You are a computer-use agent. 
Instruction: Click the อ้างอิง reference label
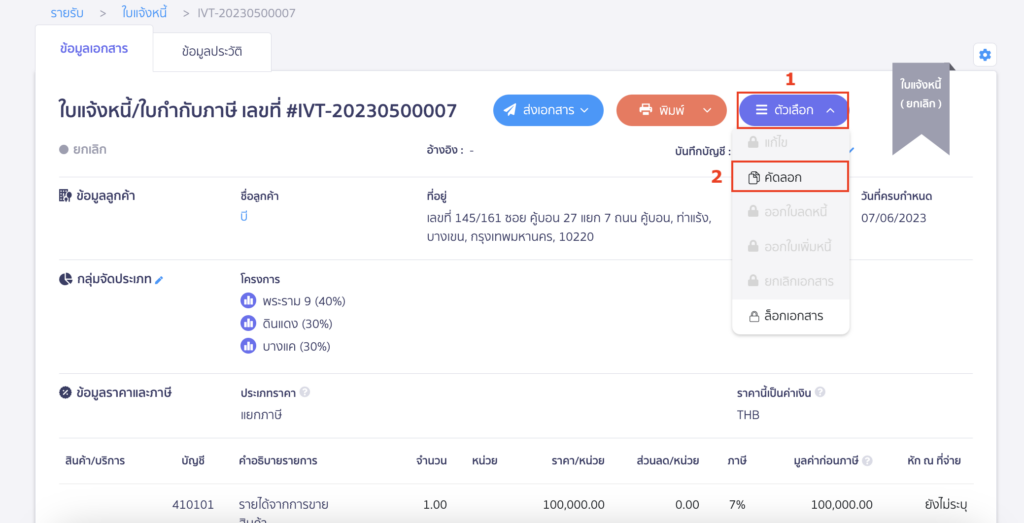(x=444, y=150)
